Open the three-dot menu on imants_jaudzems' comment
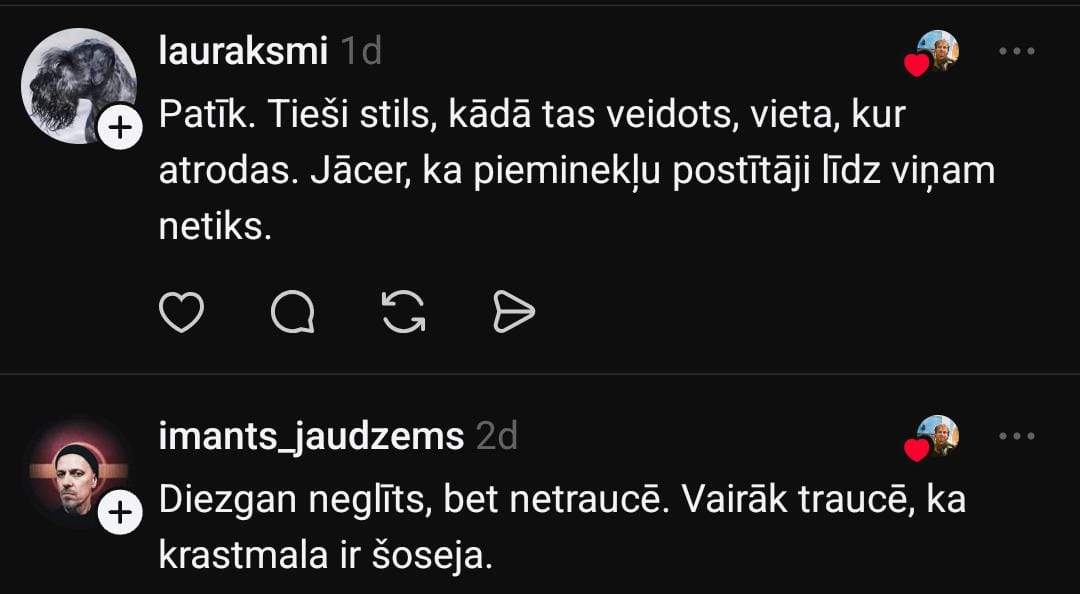This screenshot has height=594, width=1080. [1016, 435]
